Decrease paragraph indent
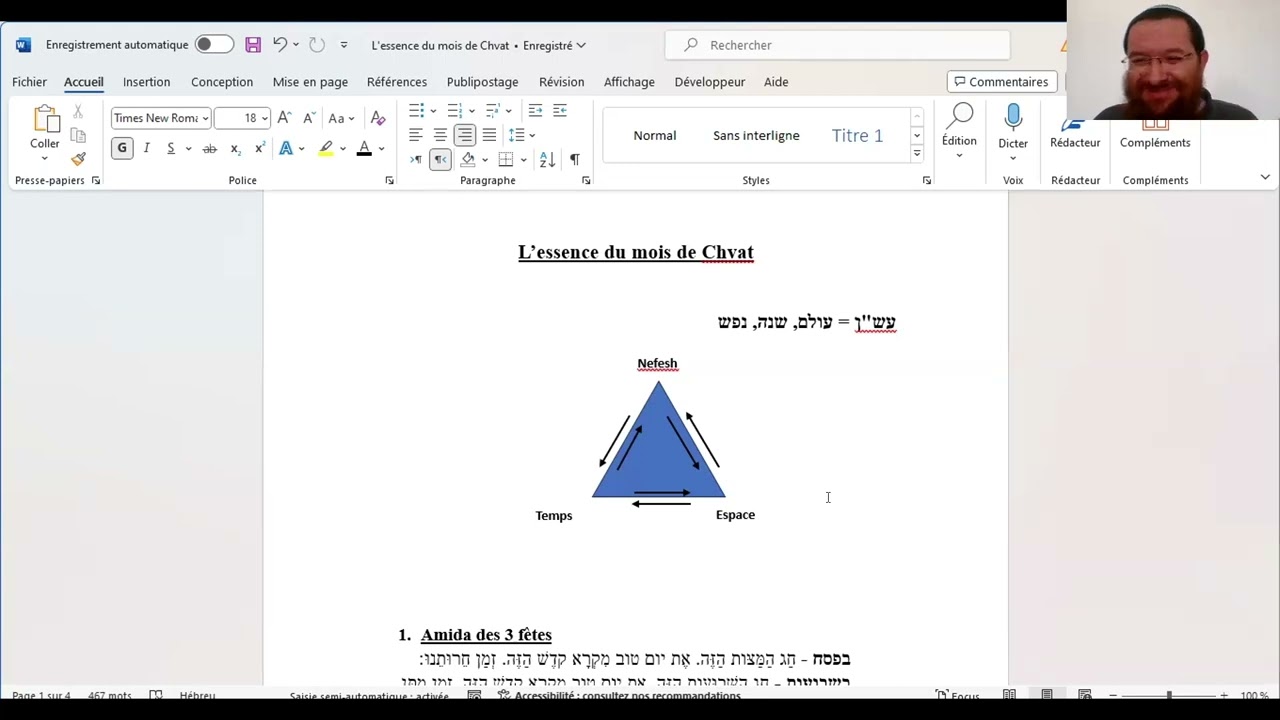 pyautogui.click(x=535, y=110)
